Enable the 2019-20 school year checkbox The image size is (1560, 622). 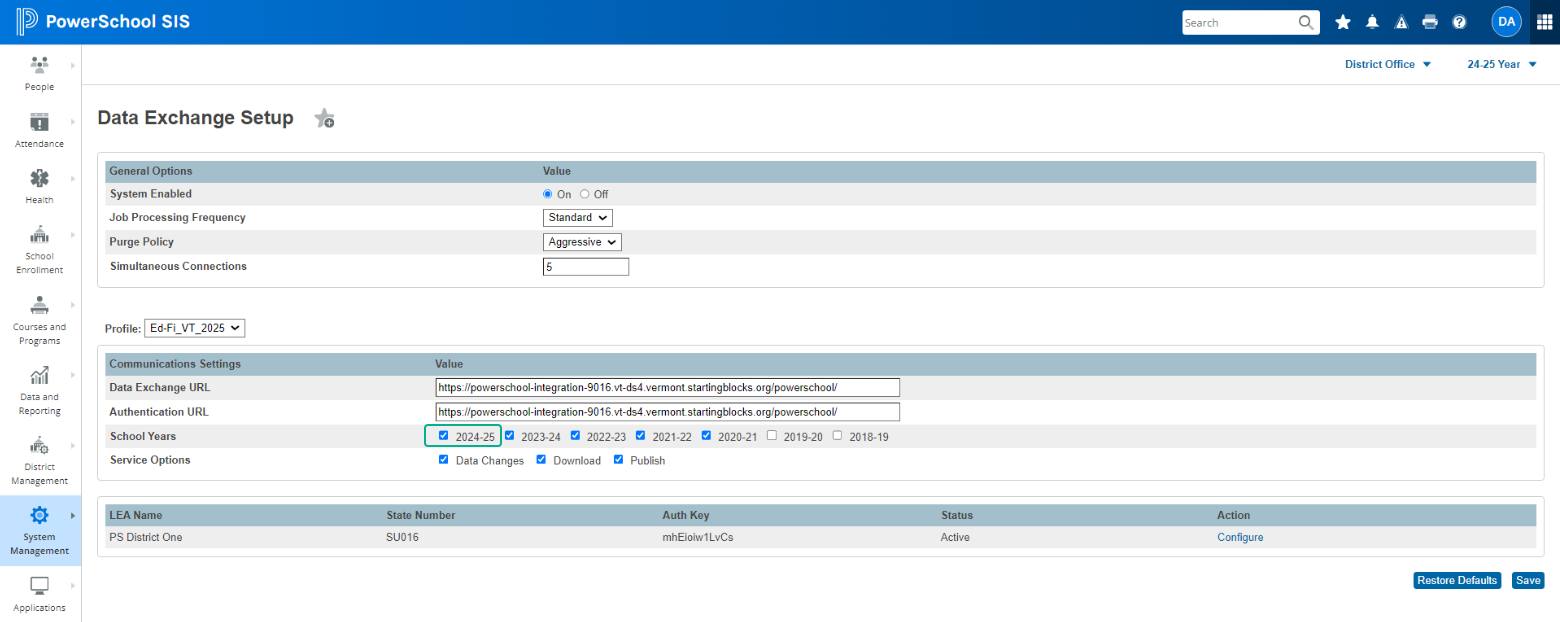coord(772,435)
